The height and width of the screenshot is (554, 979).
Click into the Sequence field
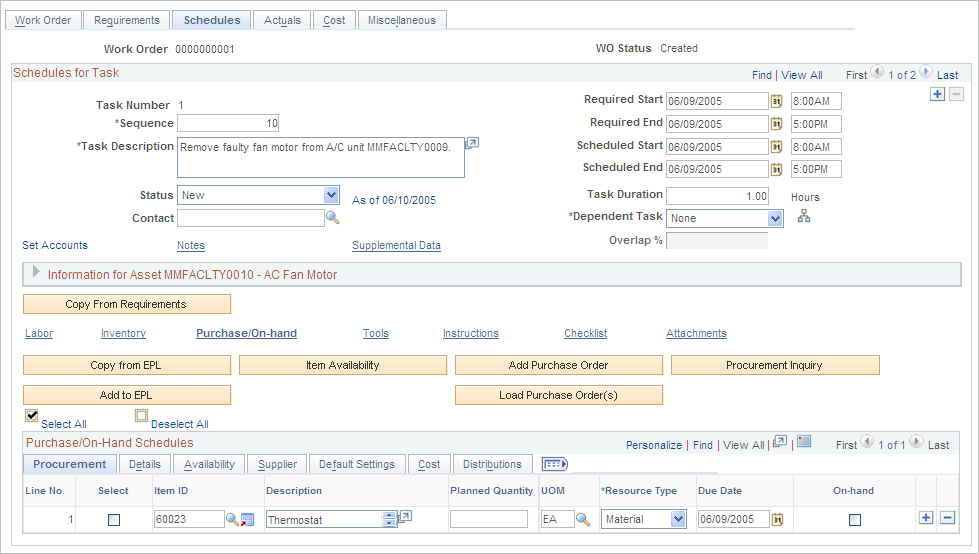(228, 123)
